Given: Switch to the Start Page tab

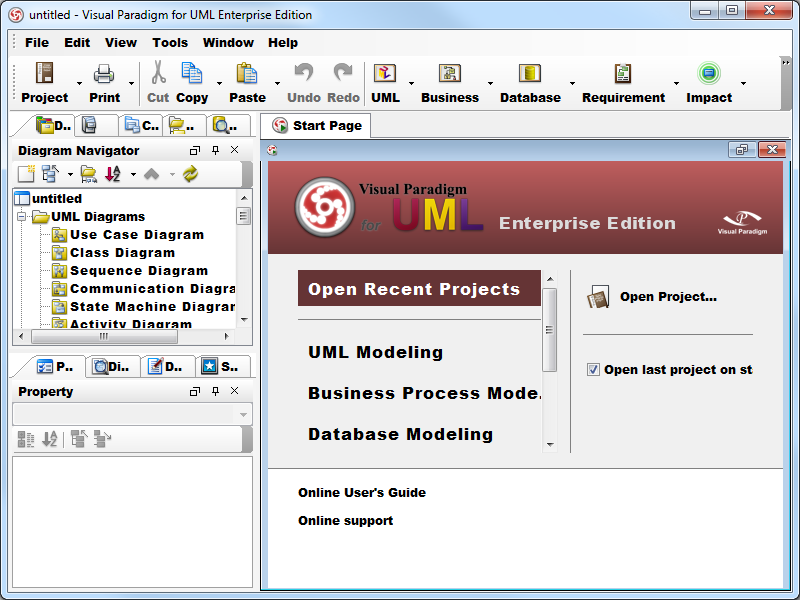Looking at the screenshot, I should (x=316, y=126).
